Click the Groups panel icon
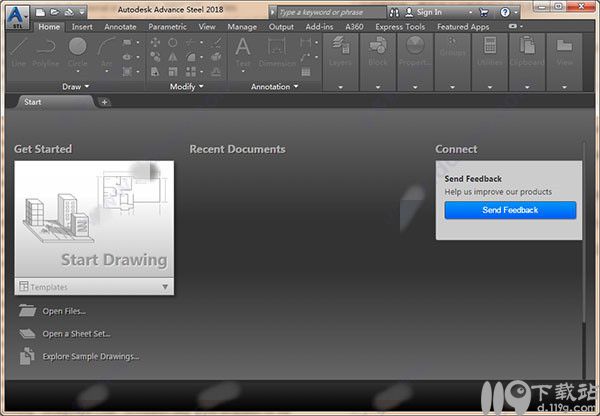 (x=452, y=43)
